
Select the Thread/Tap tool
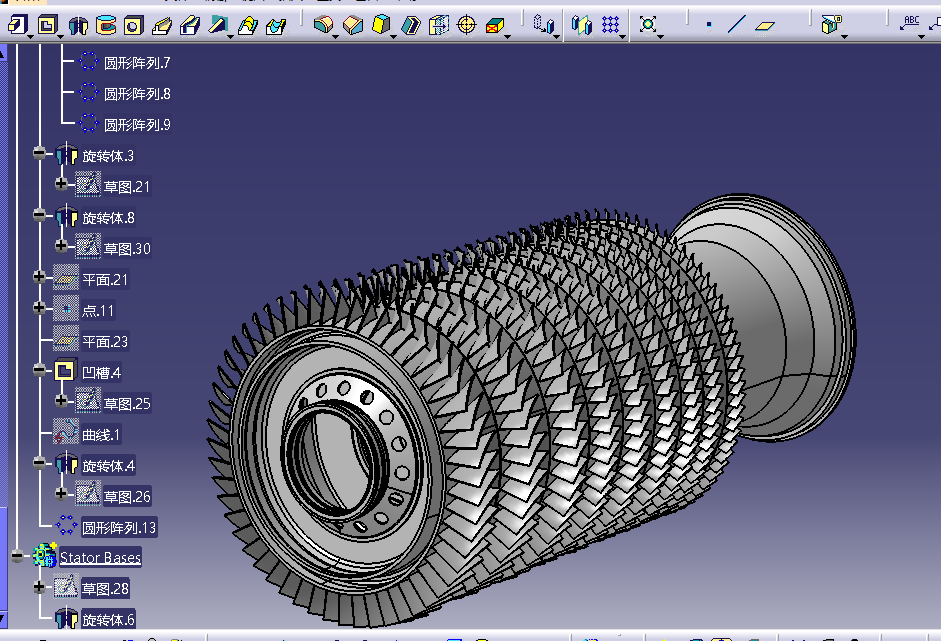[x=466, y=25]
